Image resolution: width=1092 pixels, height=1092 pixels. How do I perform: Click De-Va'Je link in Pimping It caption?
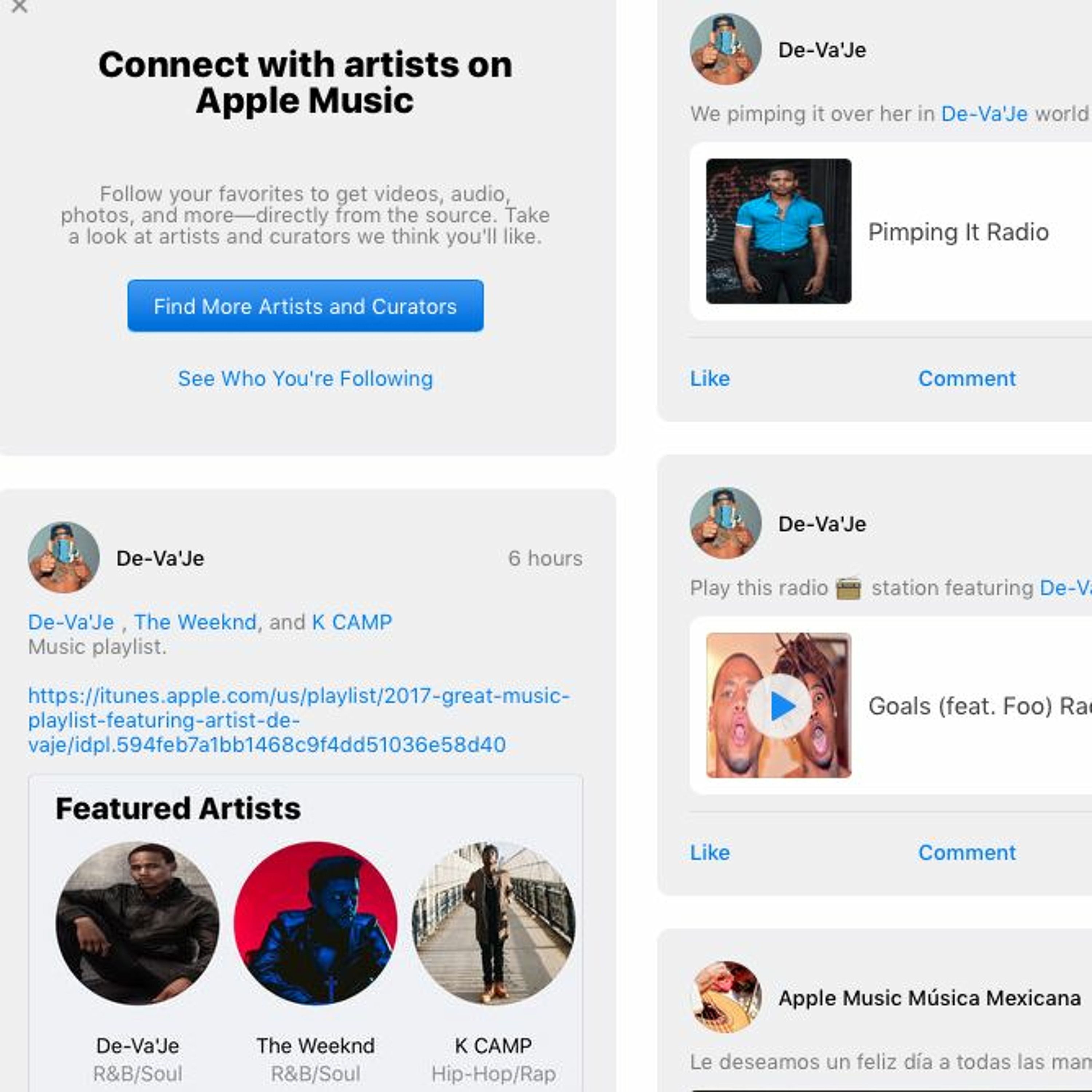(x=984, y=114)
